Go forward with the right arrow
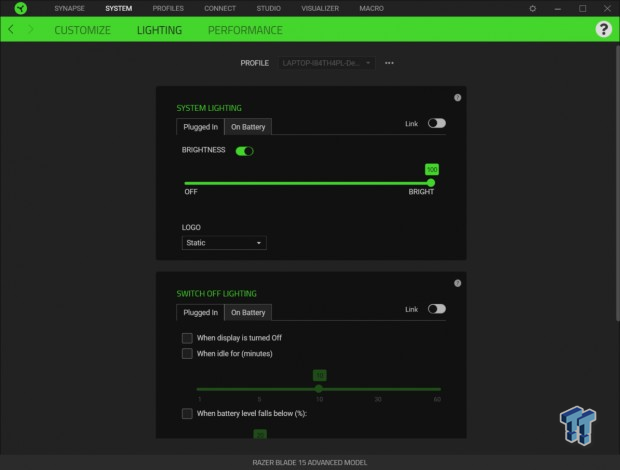This screenshot has width=620, height=470. [x=30, y=29]
